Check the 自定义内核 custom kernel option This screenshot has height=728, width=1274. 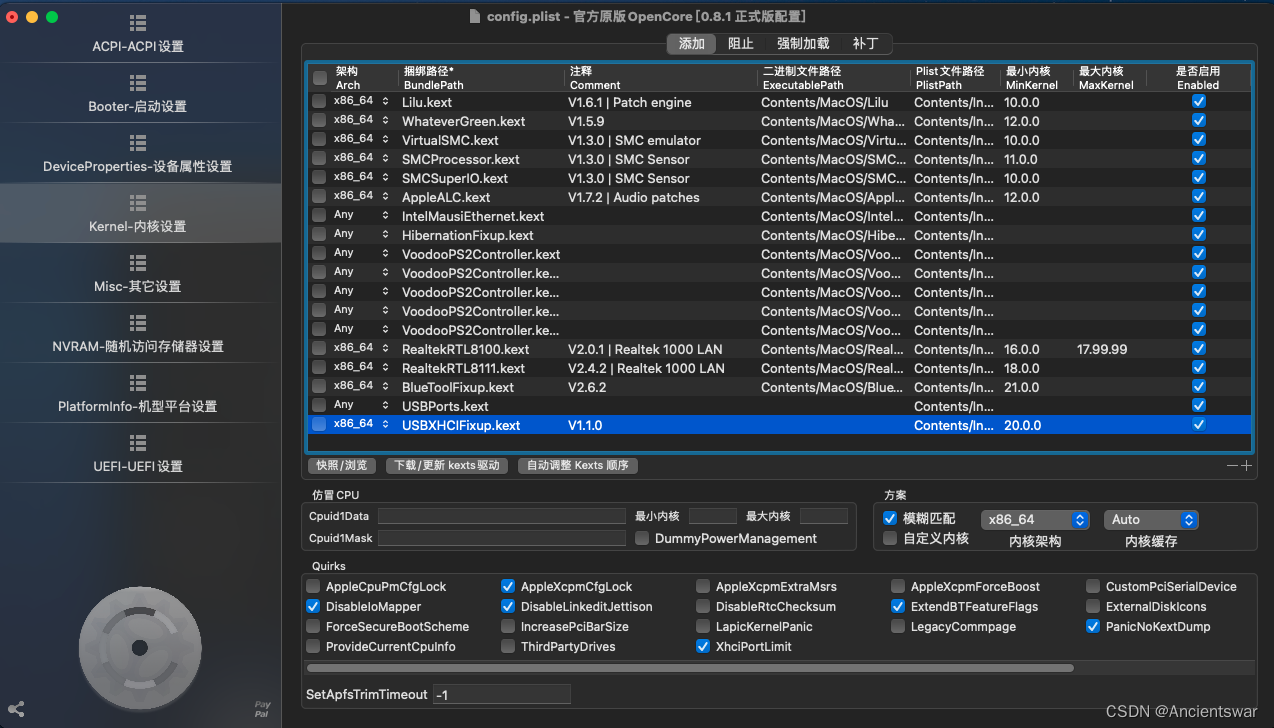pos(890,538)
